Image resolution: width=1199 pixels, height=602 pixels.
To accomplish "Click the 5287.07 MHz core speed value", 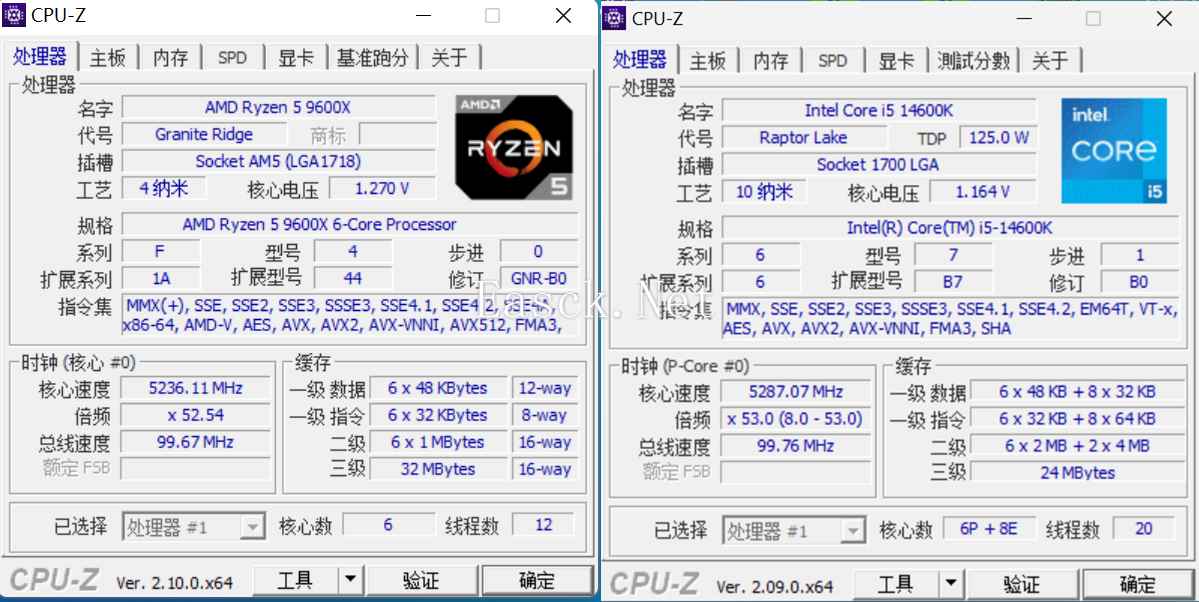I will click(795, 392).
